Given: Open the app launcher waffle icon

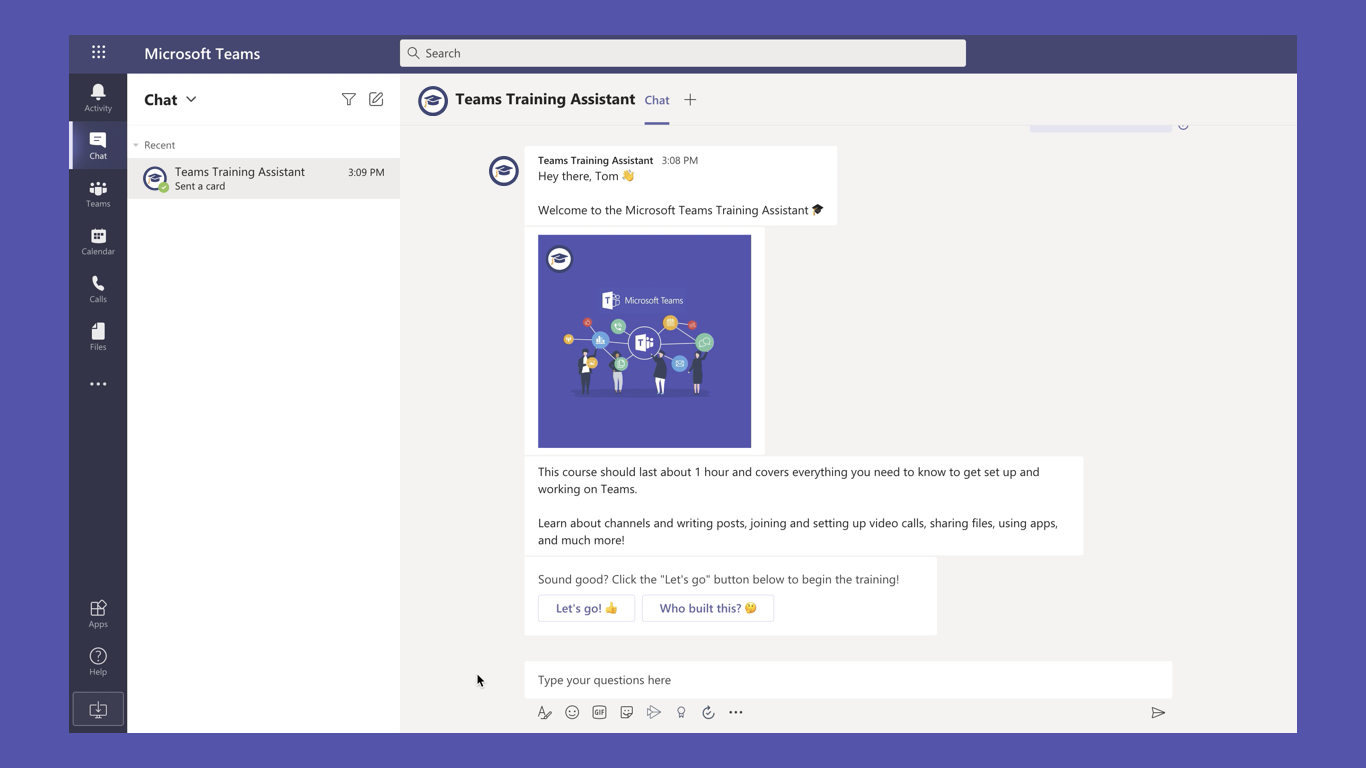Looking at the screenshot, I should 98,52.
